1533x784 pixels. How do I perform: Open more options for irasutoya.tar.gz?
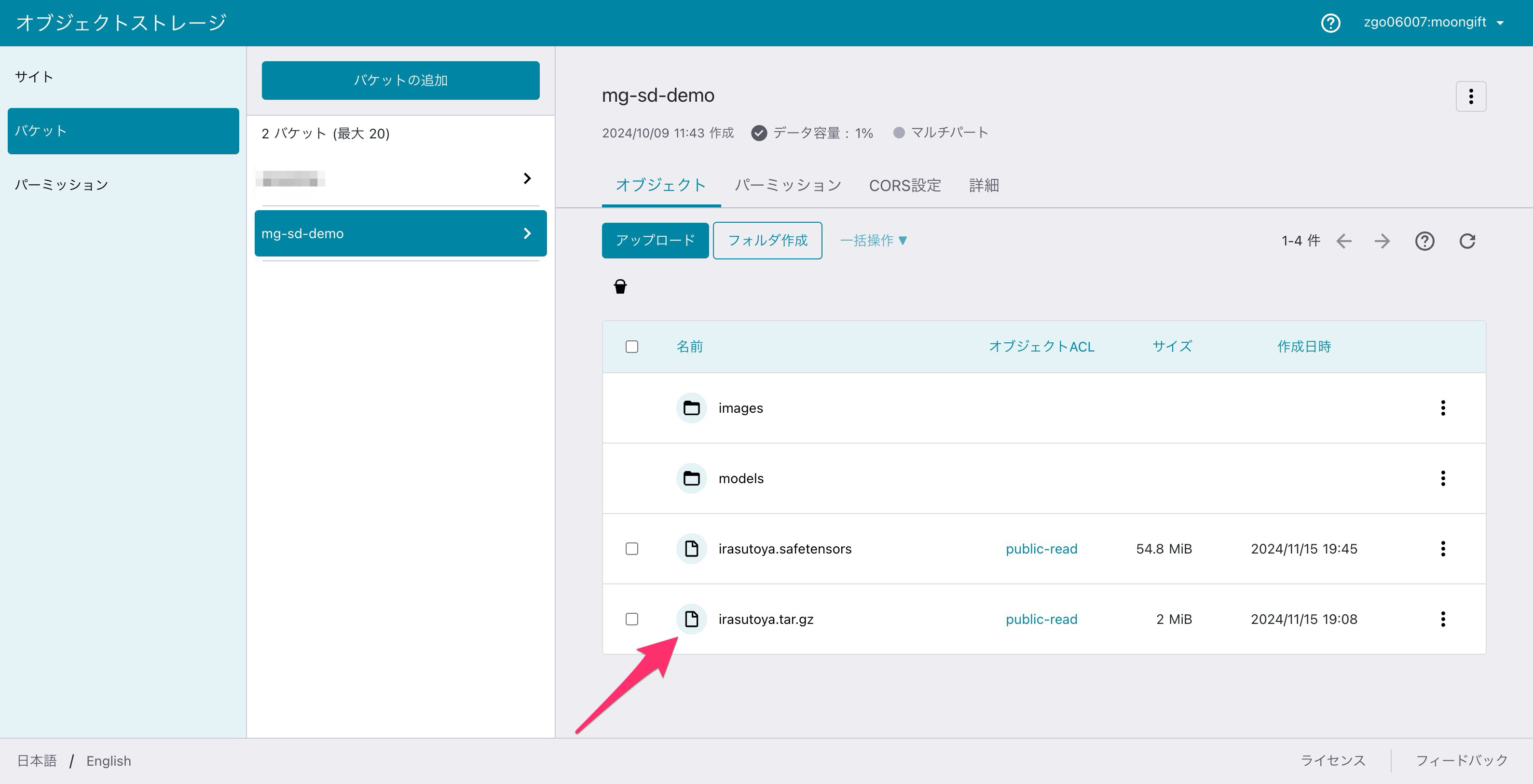click(1442, 619)
